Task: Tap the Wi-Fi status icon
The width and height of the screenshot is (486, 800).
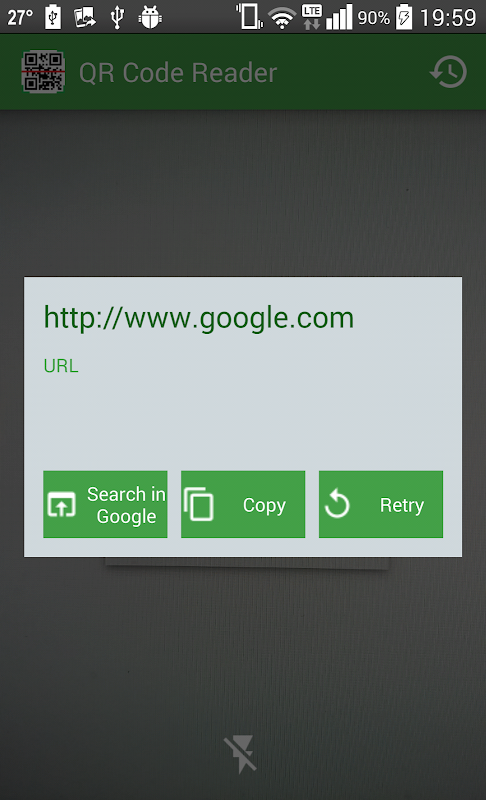Action: 282,18
